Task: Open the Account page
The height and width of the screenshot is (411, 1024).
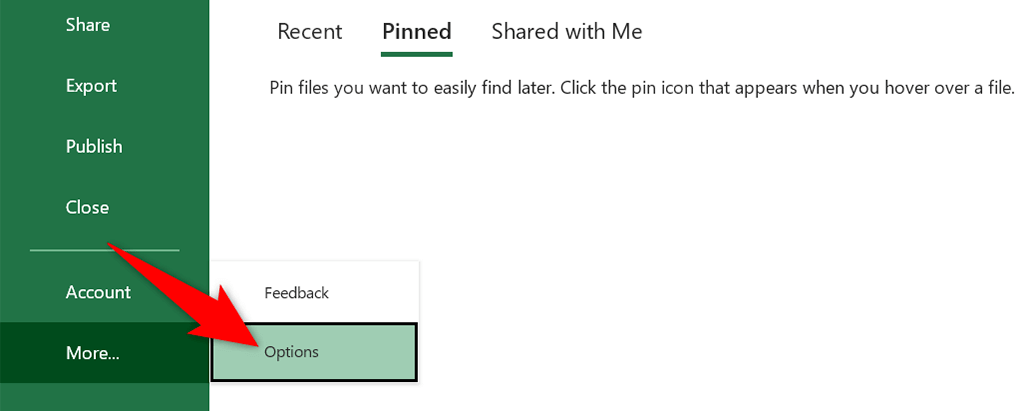Action: click(x=98, y=292)
